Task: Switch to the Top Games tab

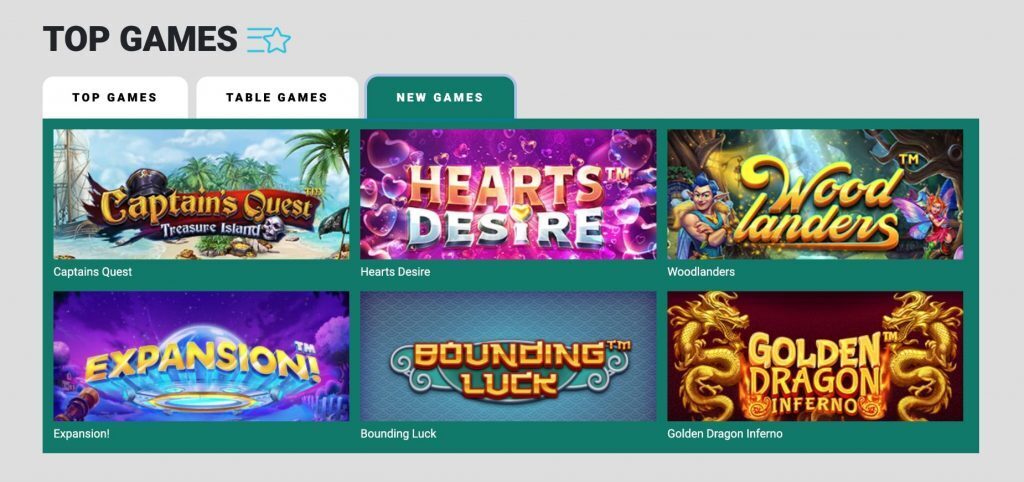Action: tap(115, 97)
